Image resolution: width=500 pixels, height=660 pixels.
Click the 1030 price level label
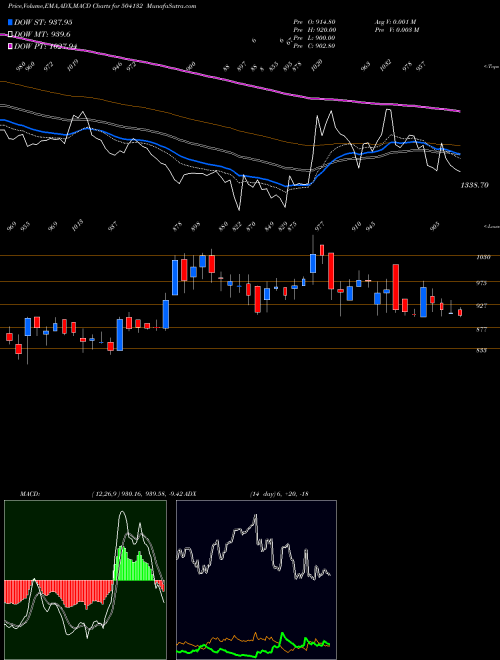click(483, 257)
